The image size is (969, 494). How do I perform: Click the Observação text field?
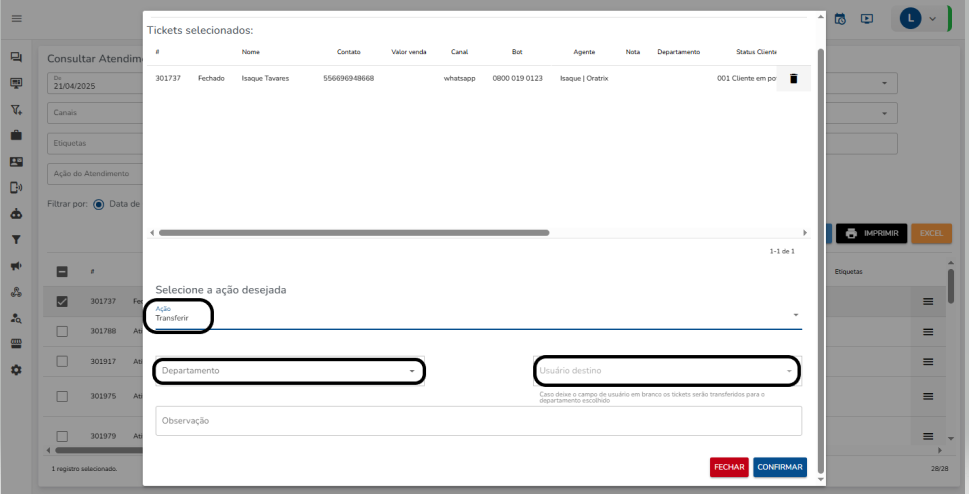pyautogui.click(x=478, y=421)
